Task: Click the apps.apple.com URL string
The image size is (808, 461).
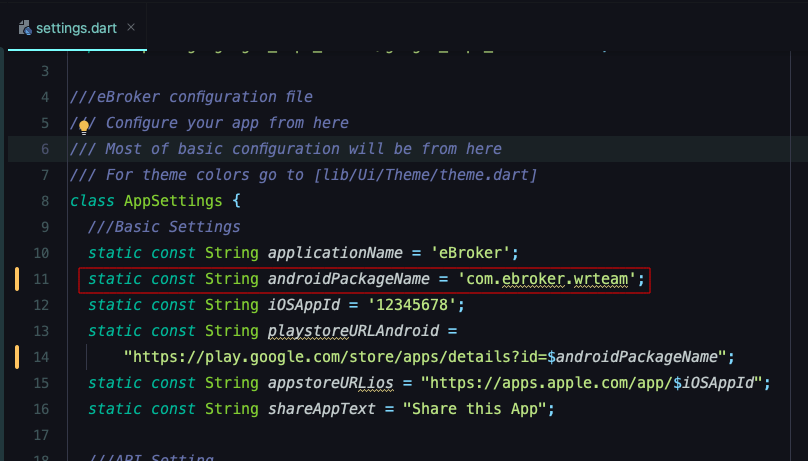Action: coord(591,383)
